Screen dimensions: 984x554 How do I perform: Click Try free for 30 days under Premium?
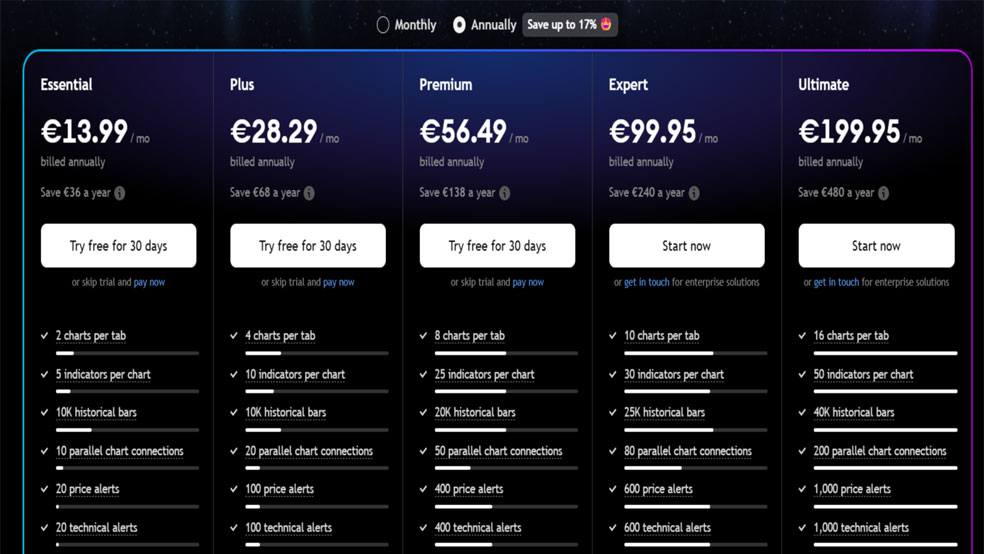tap(497, 245)
